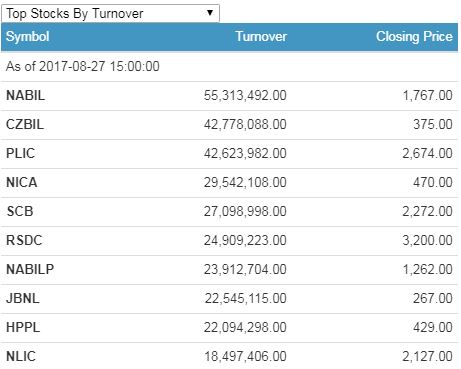The image size is (461, 369).
Task: Click NLIC turnover value 18,497,406.00
Action: 245,357
